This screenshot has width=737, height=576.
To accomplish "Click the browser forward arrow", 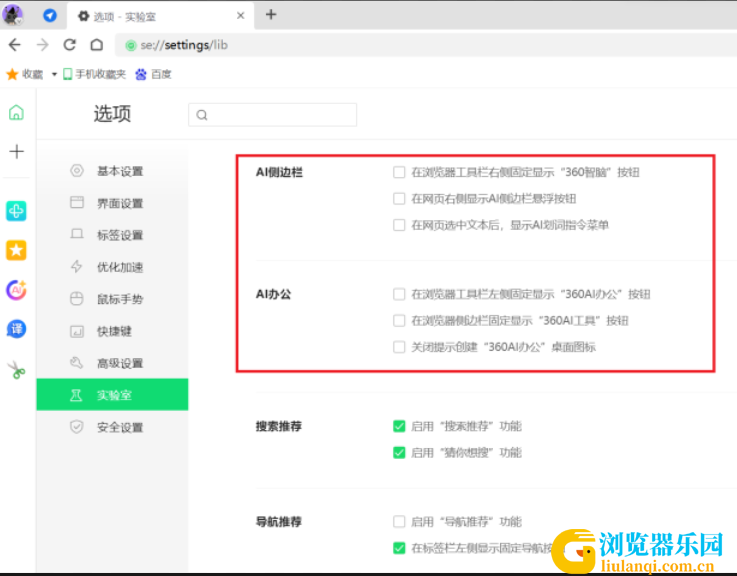I will [x=42, y=45].
